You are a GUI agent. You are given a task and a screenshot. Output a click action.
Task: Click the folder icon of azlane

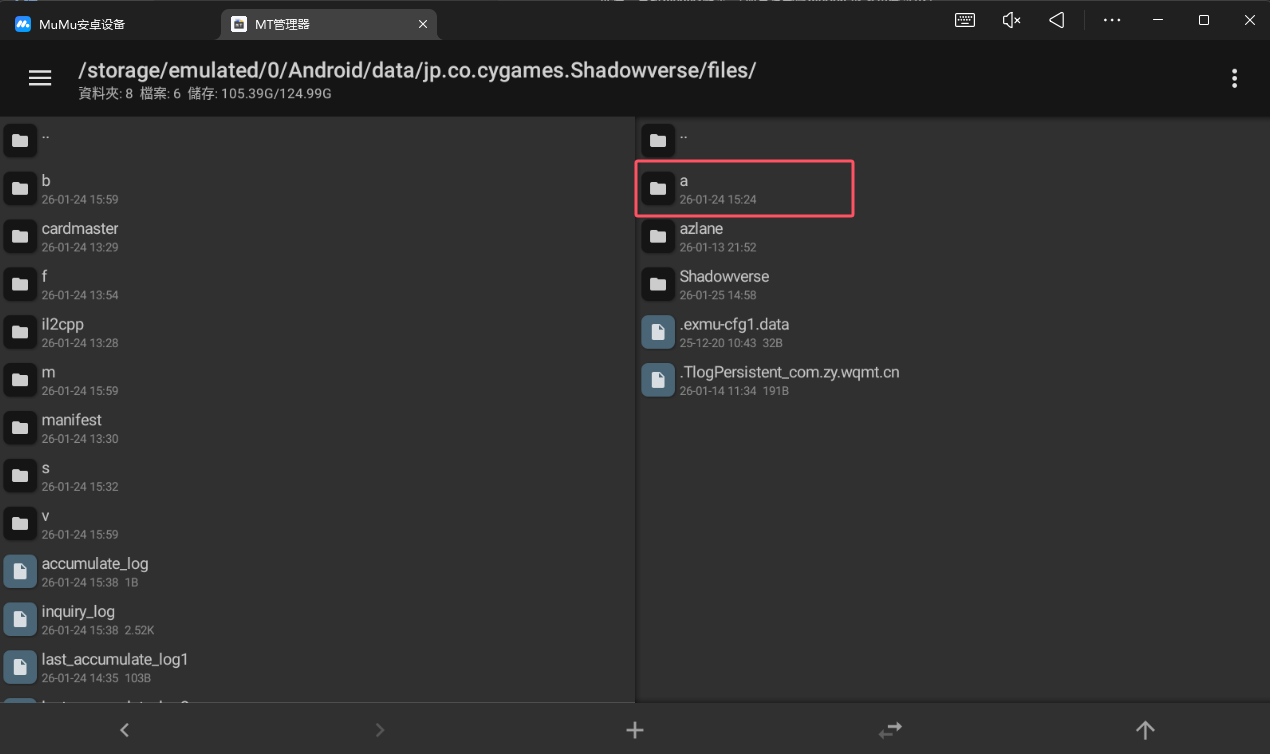click(658, 237)
